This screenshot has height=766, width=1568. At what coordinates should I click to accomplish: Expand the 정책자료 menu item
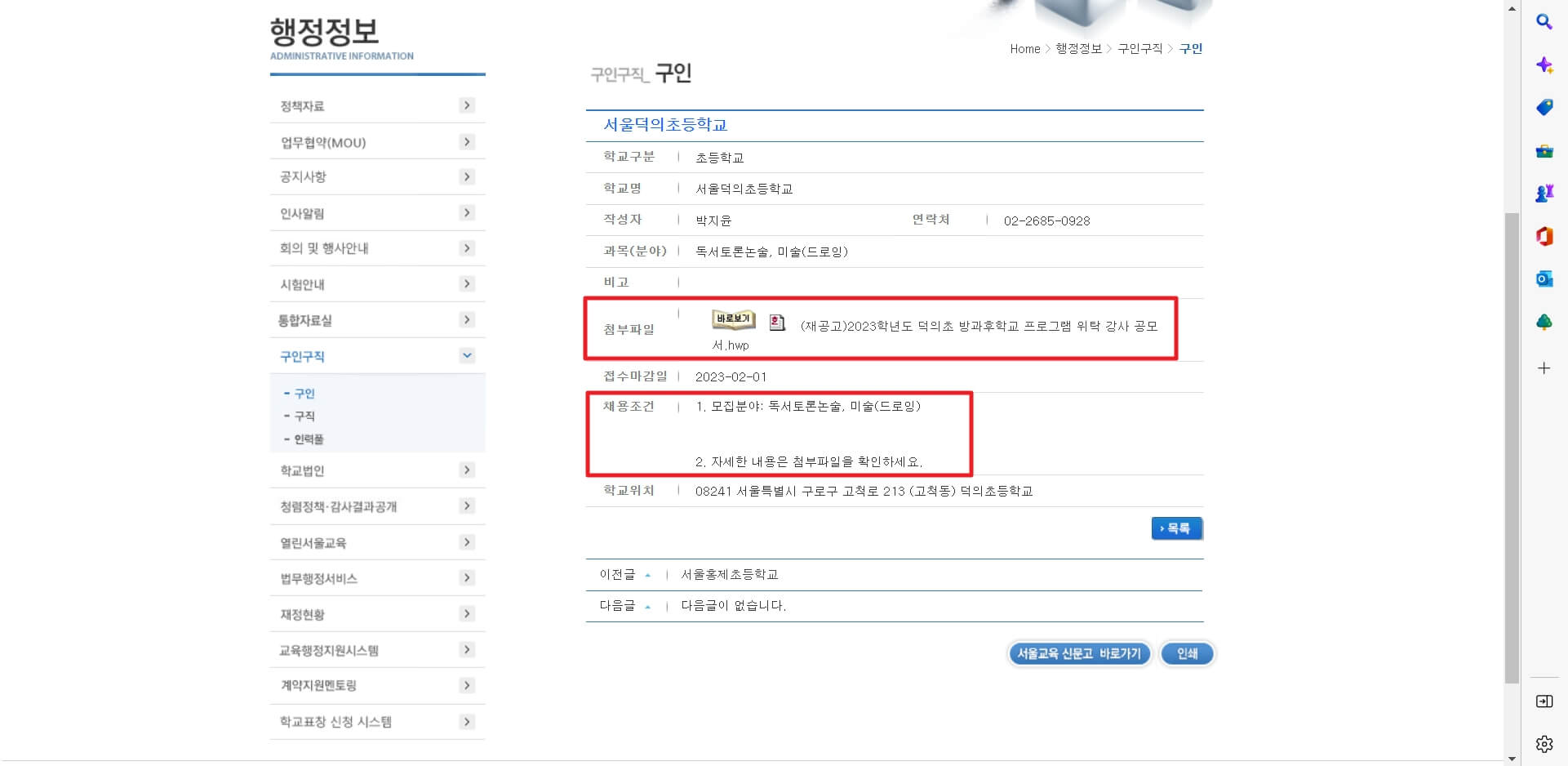pyautogui.click(x=467, y=105)
